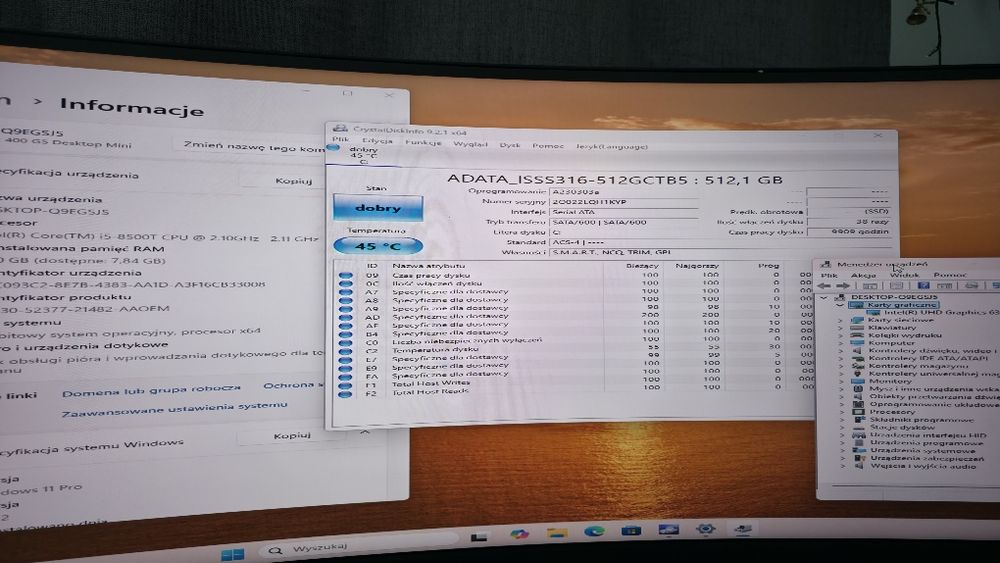This screenshot has width=1000, height=563.
Task: Select 'Czas pracy dysku' attribute text
Action: click(x=430, y=275)
